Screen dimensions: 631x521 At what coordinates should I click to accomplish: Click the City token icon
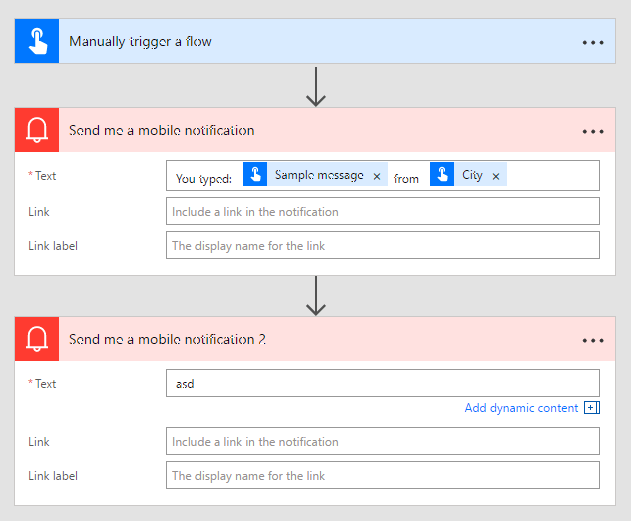(x=442, y=175)
